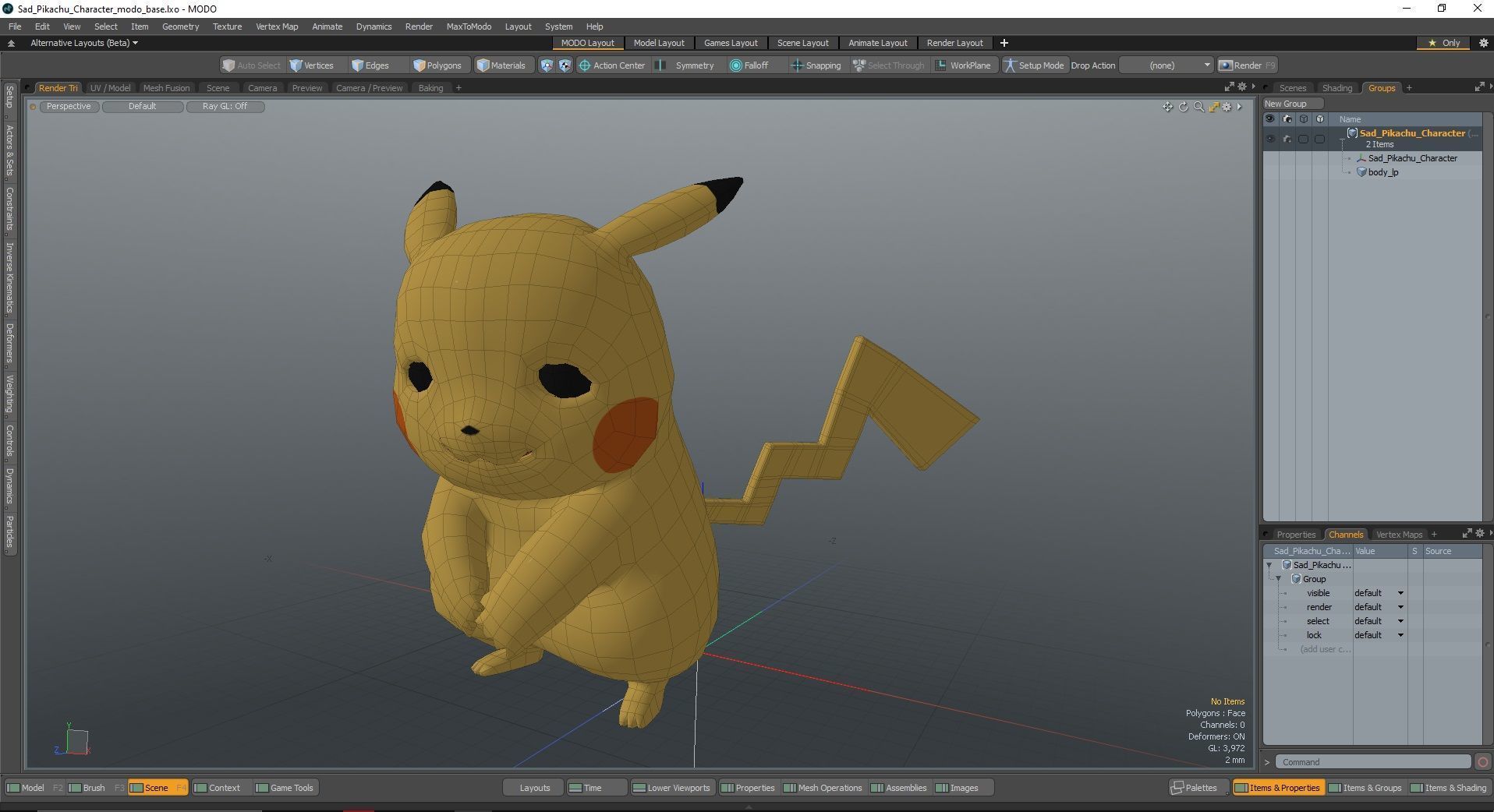
Task: Click the viewport zoom magnifier icon
Action: (1198, 107)
